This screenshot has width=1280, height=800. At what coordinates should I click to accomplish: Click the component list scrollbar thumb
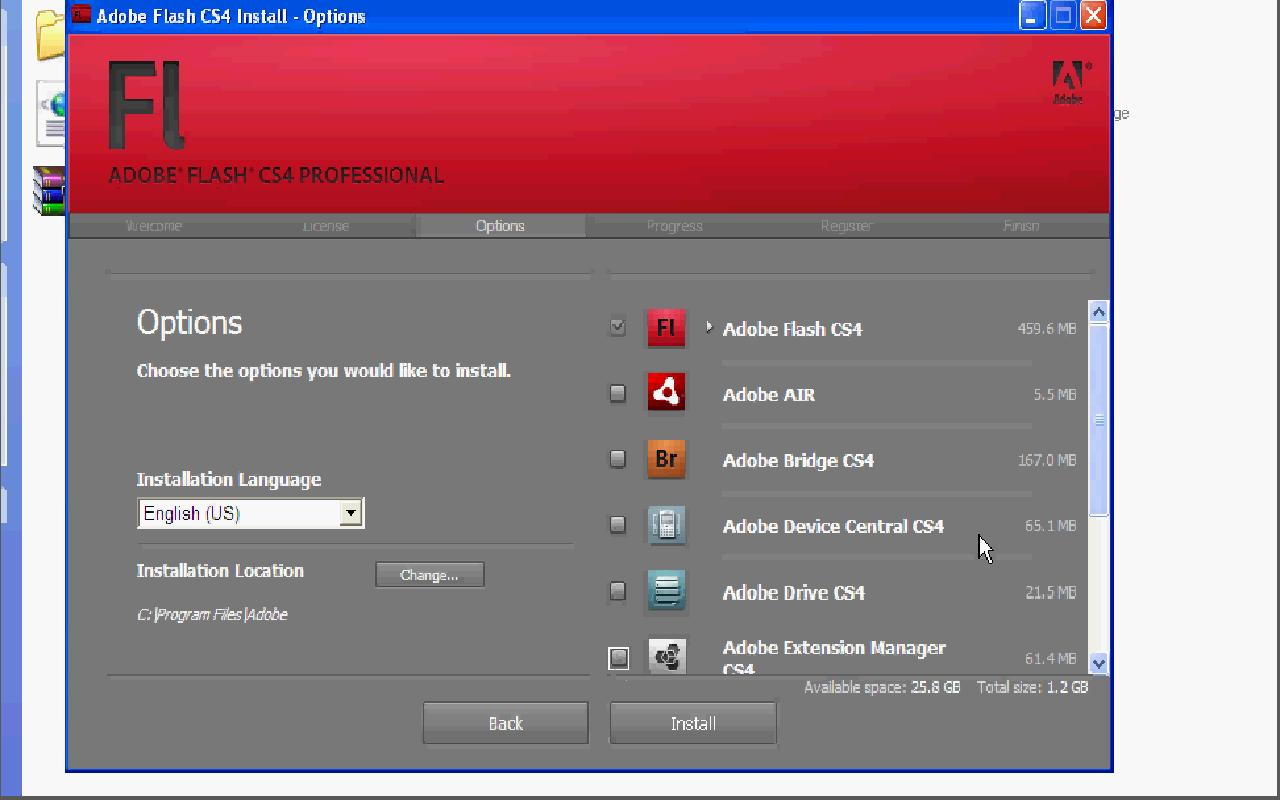1099,420
